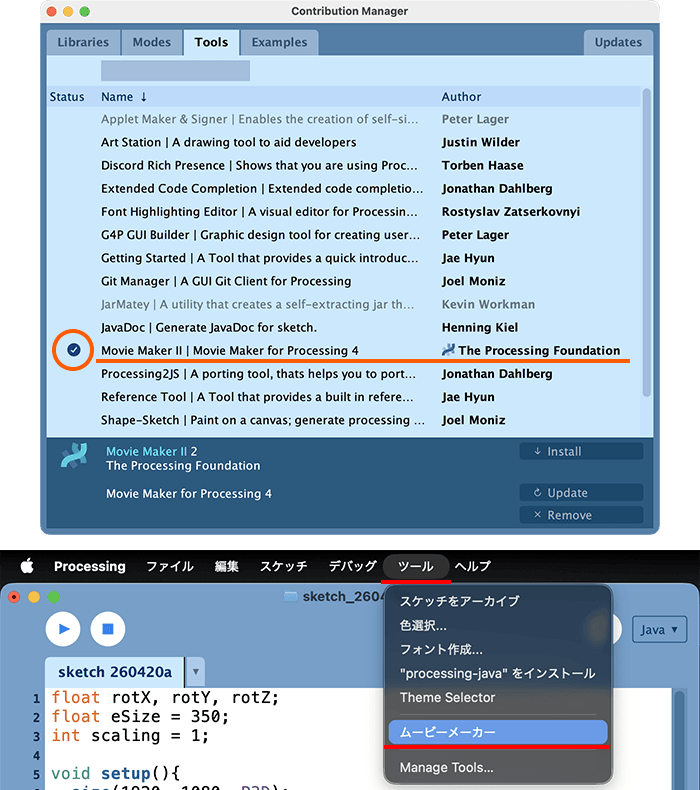Open the Java mode dropdown
This screenshot has height=790, width=700.
click(659, 630)
